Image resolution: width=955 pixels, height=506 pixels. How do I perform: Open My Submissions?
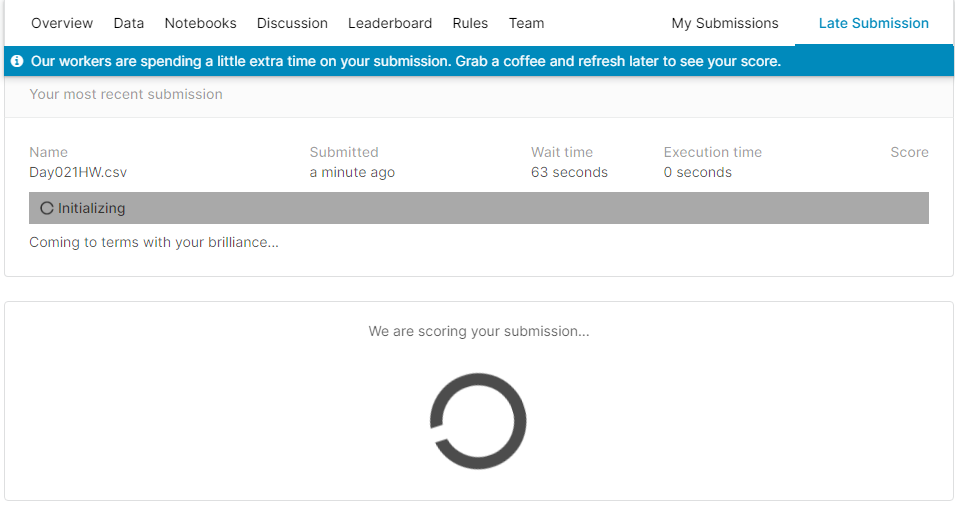[x=725, y=23]
